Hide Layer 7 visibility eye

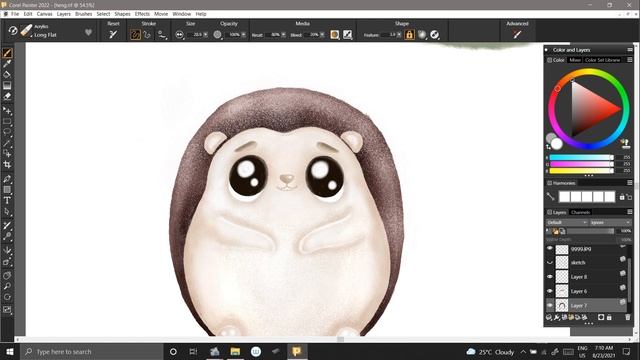(550, 305)
